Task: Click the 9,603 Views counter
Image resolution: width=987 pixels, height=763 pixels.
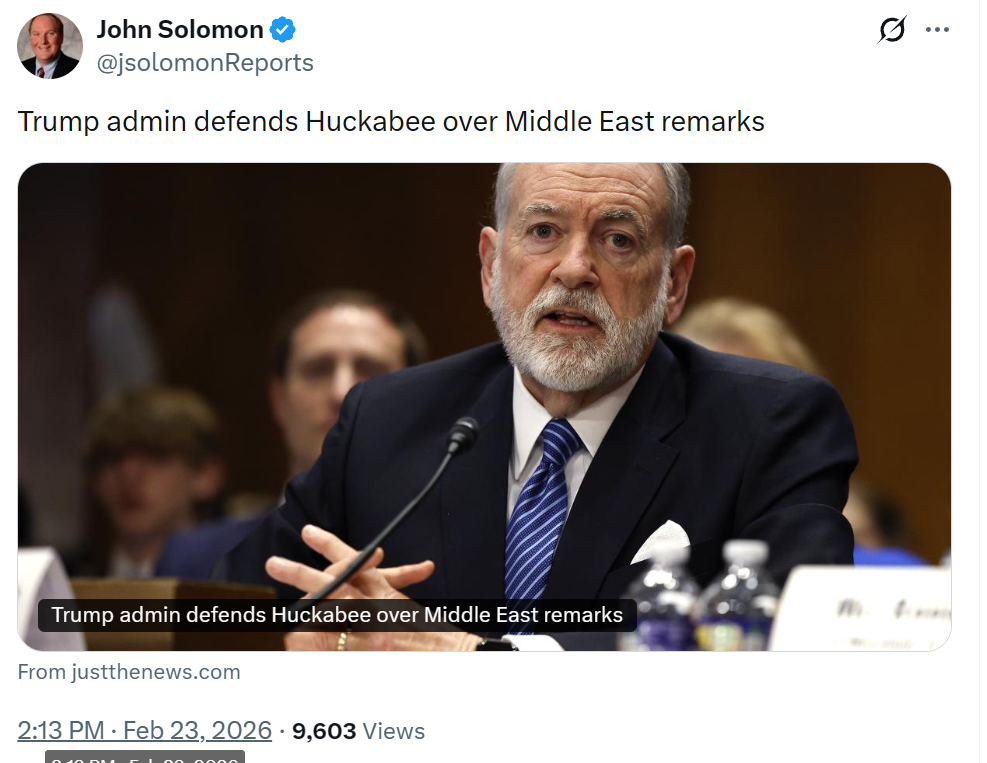Action: (x=358, y=731)
